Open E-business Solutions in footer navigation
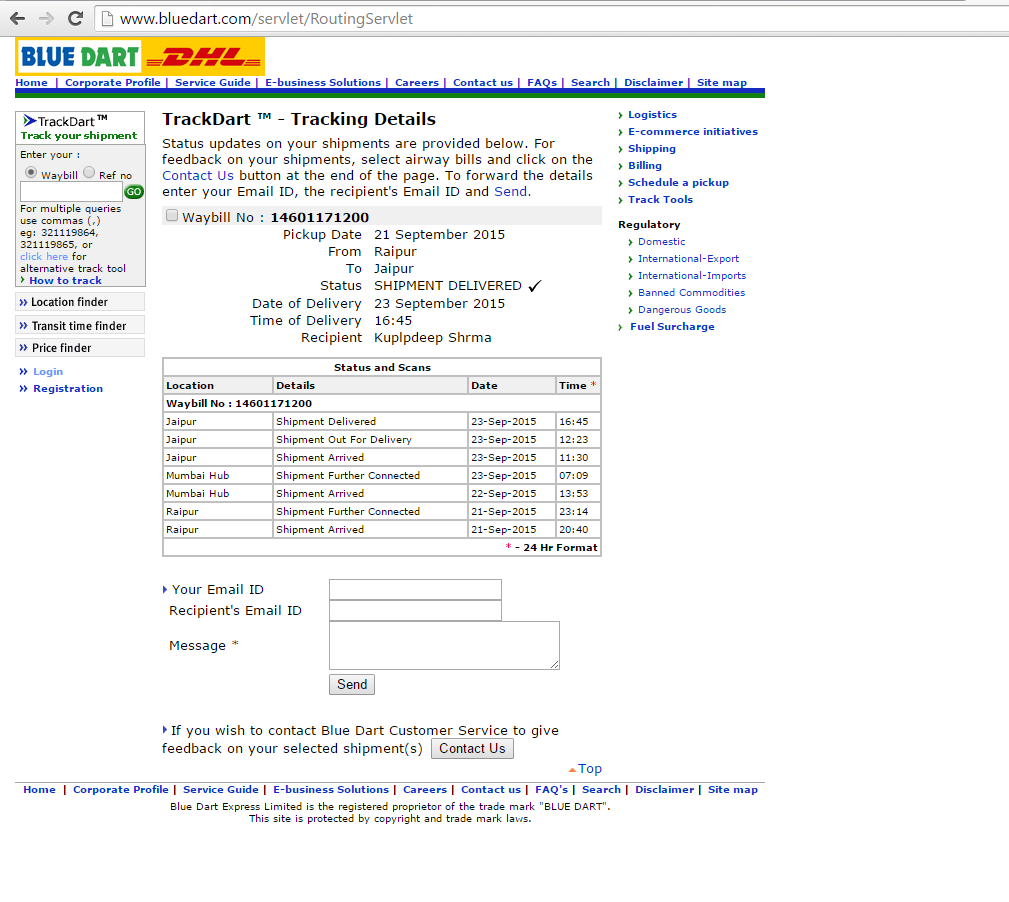 click(x=331, y=789)
